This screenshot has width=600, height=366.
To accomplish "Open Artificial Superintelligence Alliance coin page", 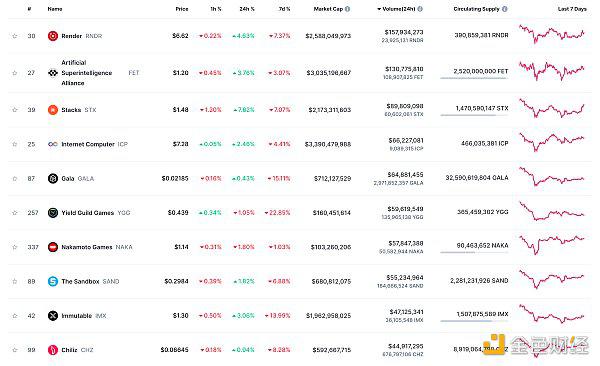I will coord(87,73).
